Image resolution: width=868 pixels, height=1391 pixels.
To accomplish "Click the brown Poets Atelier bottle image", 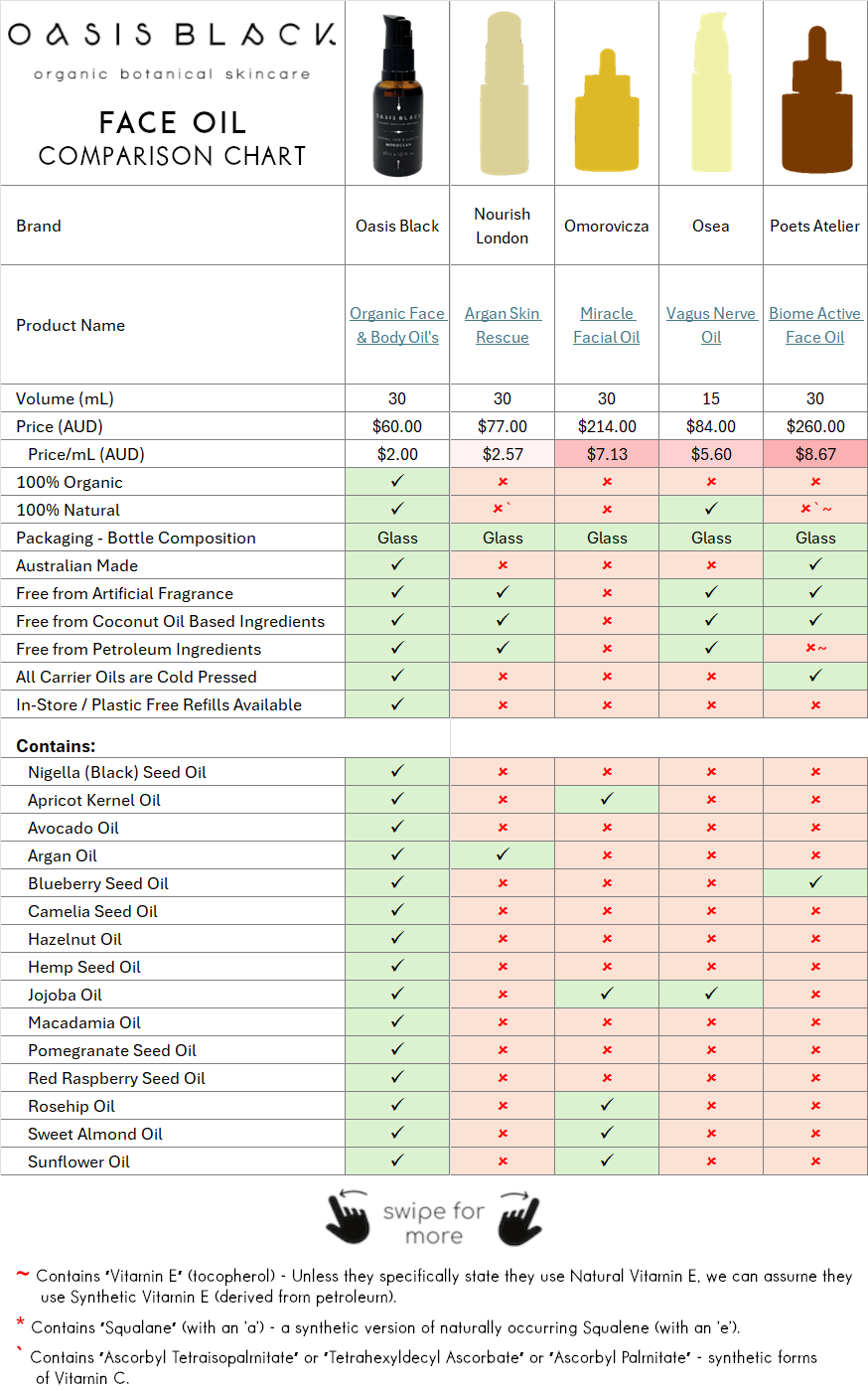I will (815, 100).
